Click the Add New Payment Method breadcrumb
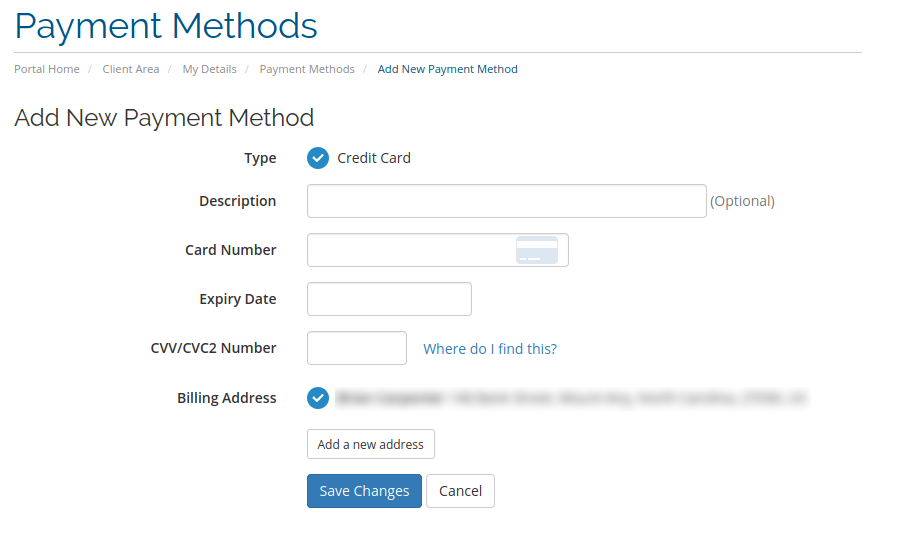 [x=447, y=69]
